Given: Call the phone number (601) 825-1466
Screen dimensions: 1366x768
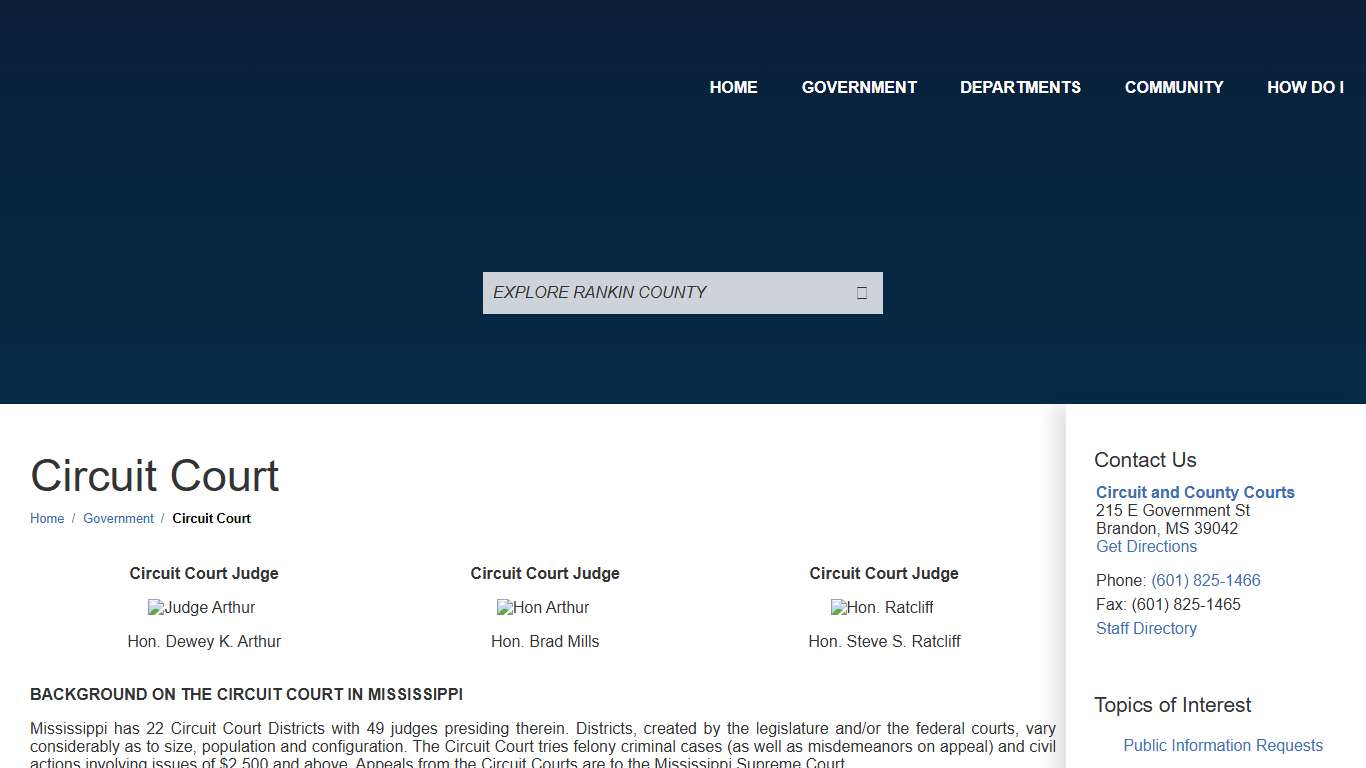Looking at the screenshot, I should [x=1205, y=580].
